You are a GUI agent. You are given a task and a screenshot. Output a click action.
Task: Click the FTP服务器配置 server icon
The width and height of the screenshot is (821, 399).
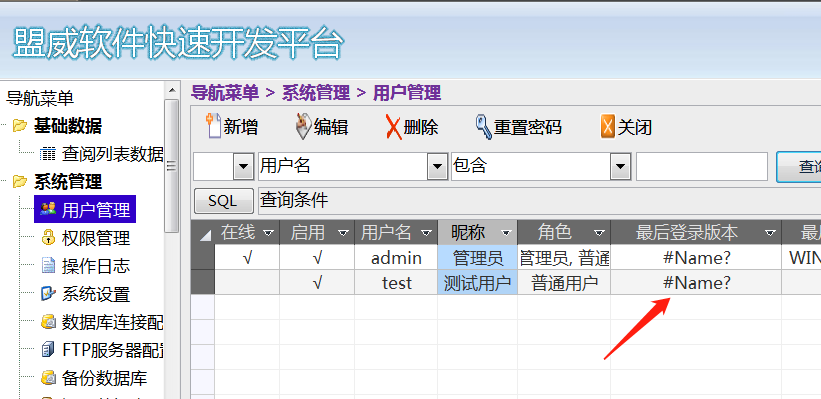pyautogui.click(x=48, y=349)
